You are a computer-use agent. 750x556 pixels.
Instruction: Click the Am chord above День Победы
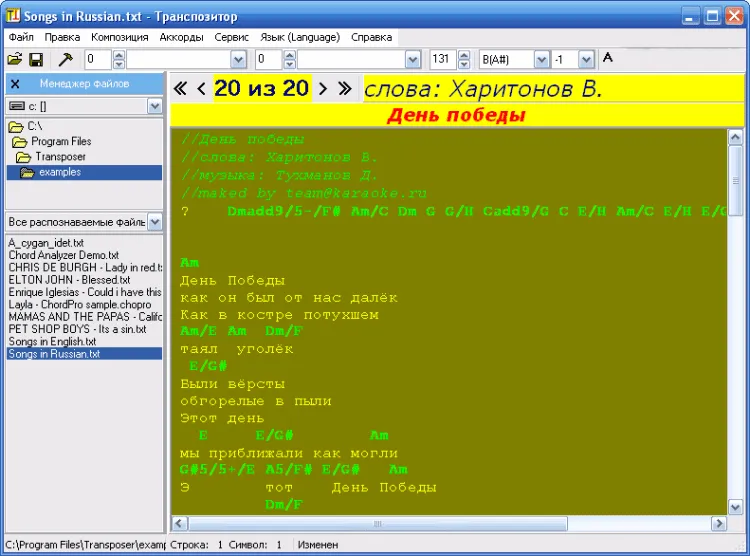[x=189, y=263]
